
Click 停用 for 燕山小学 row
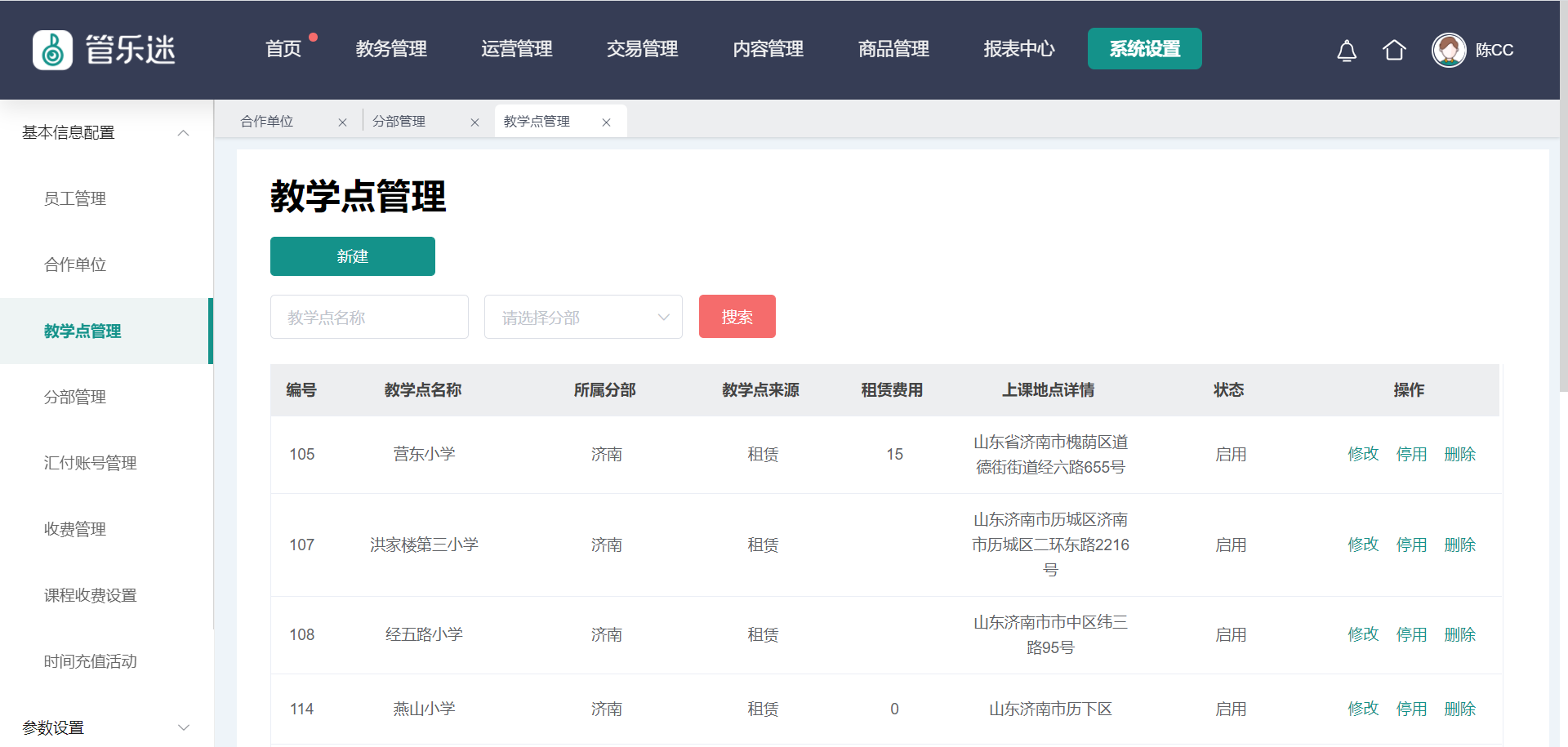click(x=1411, y=709)
